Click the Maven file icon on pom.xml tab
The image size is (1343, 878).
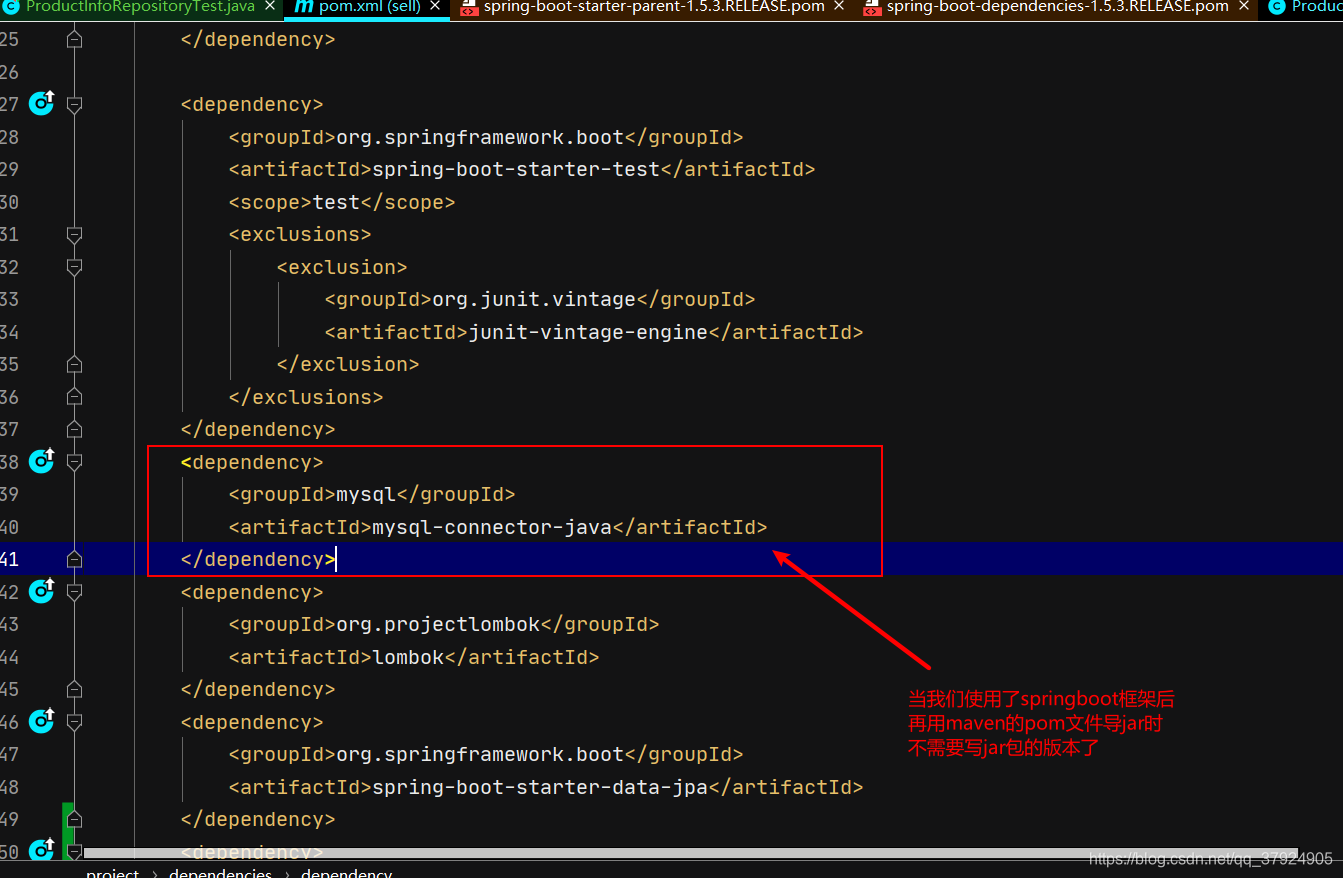pos(304,7)
